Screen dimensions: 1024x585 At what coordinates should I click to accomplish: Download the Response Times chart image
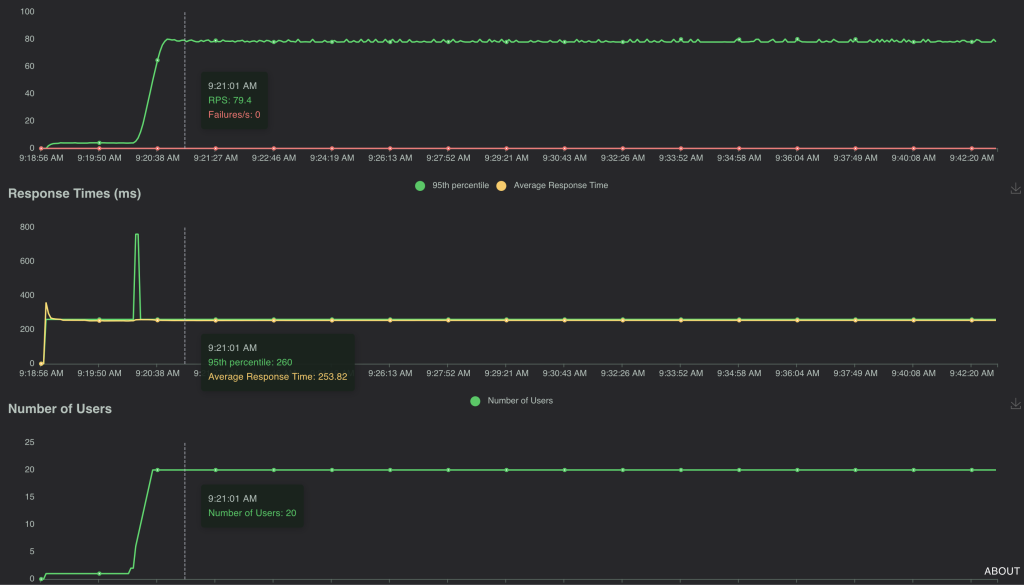pos(1016,189)
